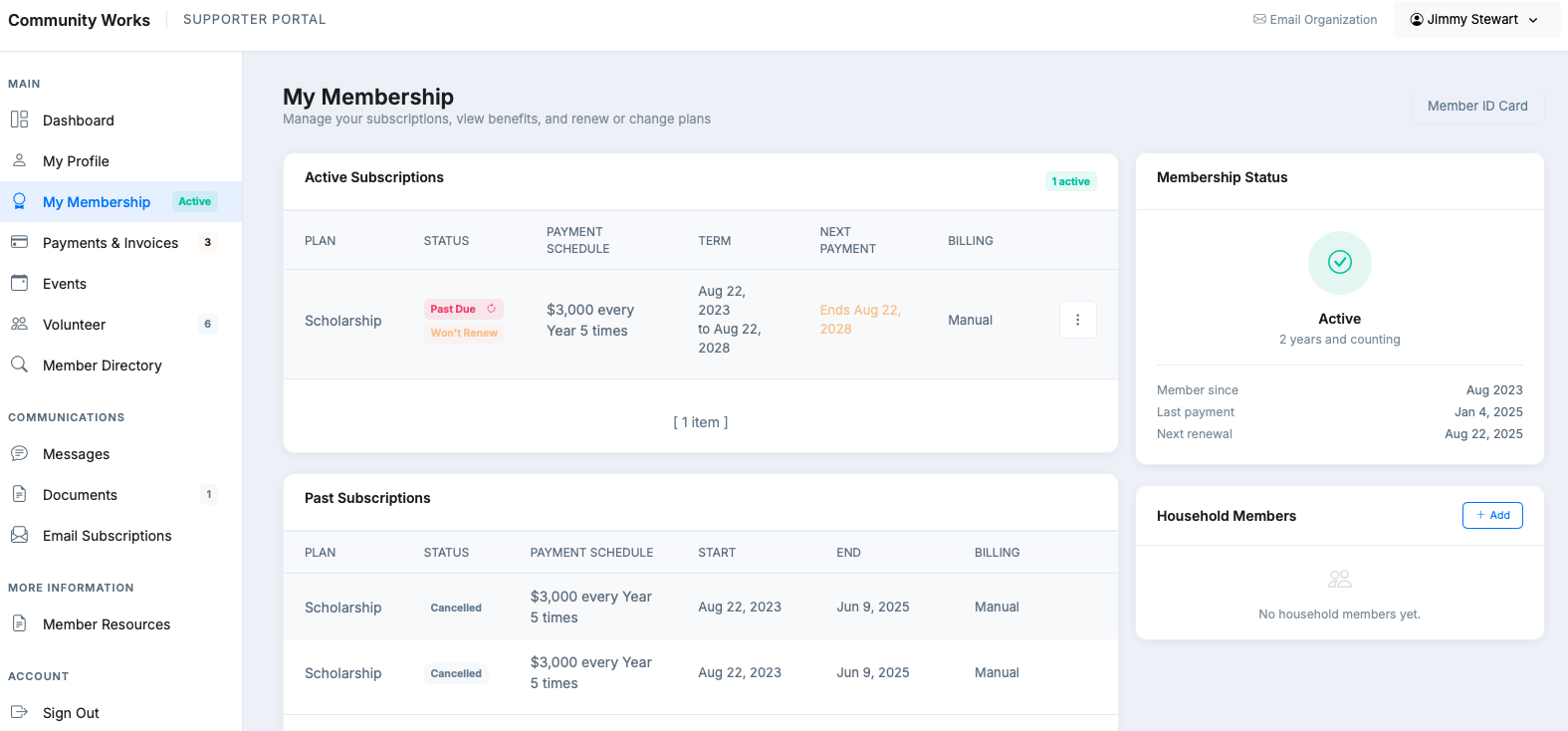Click the Sign Out arrow icon

point(19,712)
